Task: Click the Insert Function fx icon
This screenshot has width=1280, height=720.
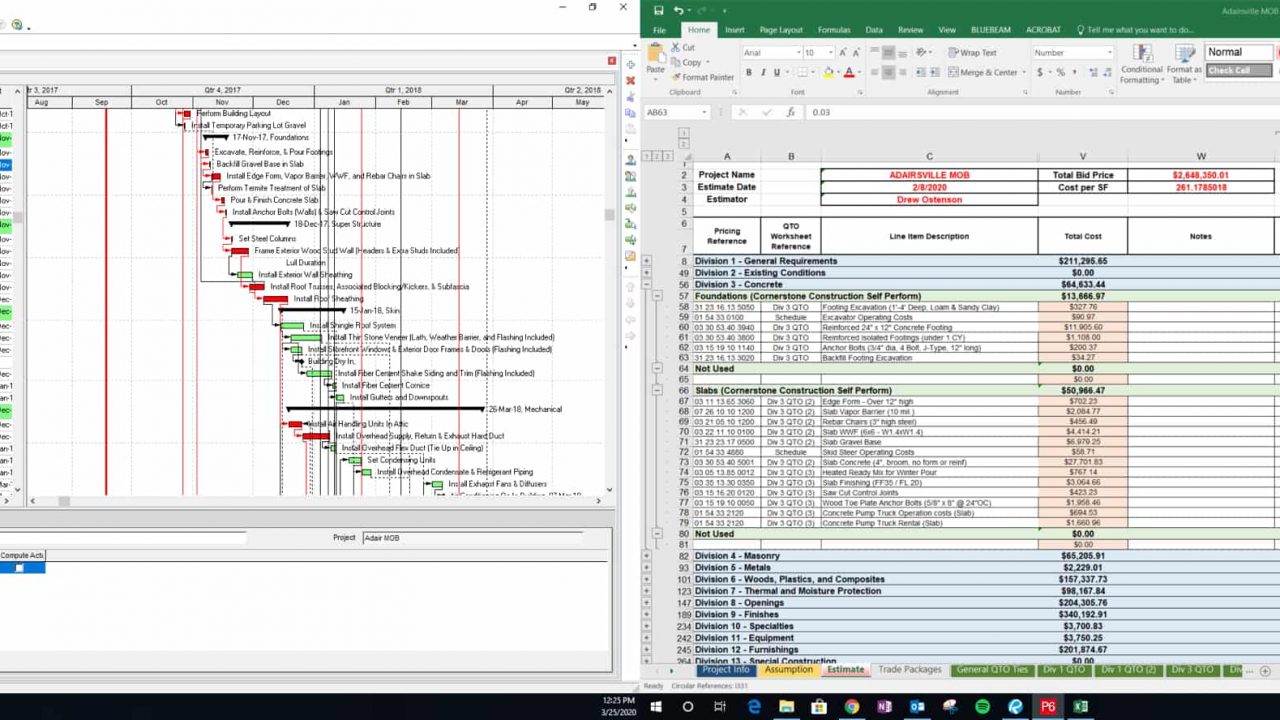Action: click(x=792, y=112)
